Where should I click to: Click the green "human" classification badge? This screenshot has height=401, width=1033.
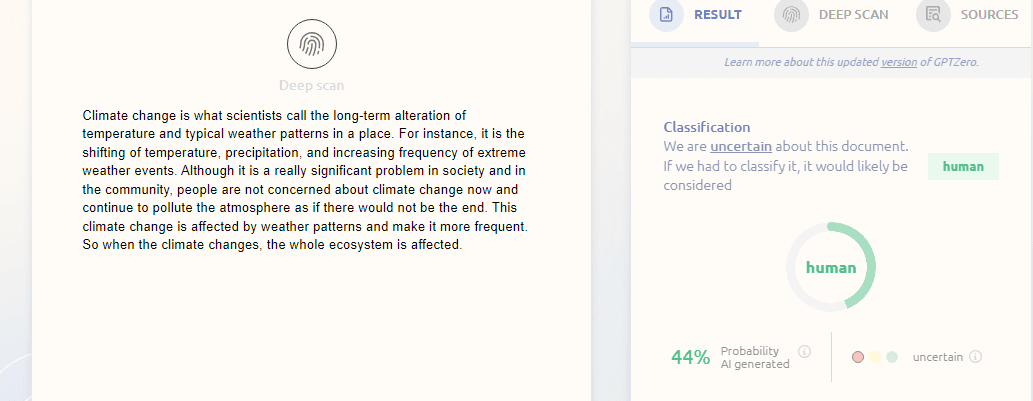[x=964, y=167]
